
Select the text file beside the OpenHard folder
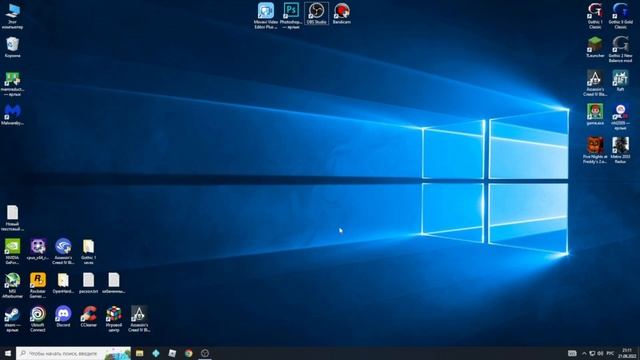pos(88,283)
